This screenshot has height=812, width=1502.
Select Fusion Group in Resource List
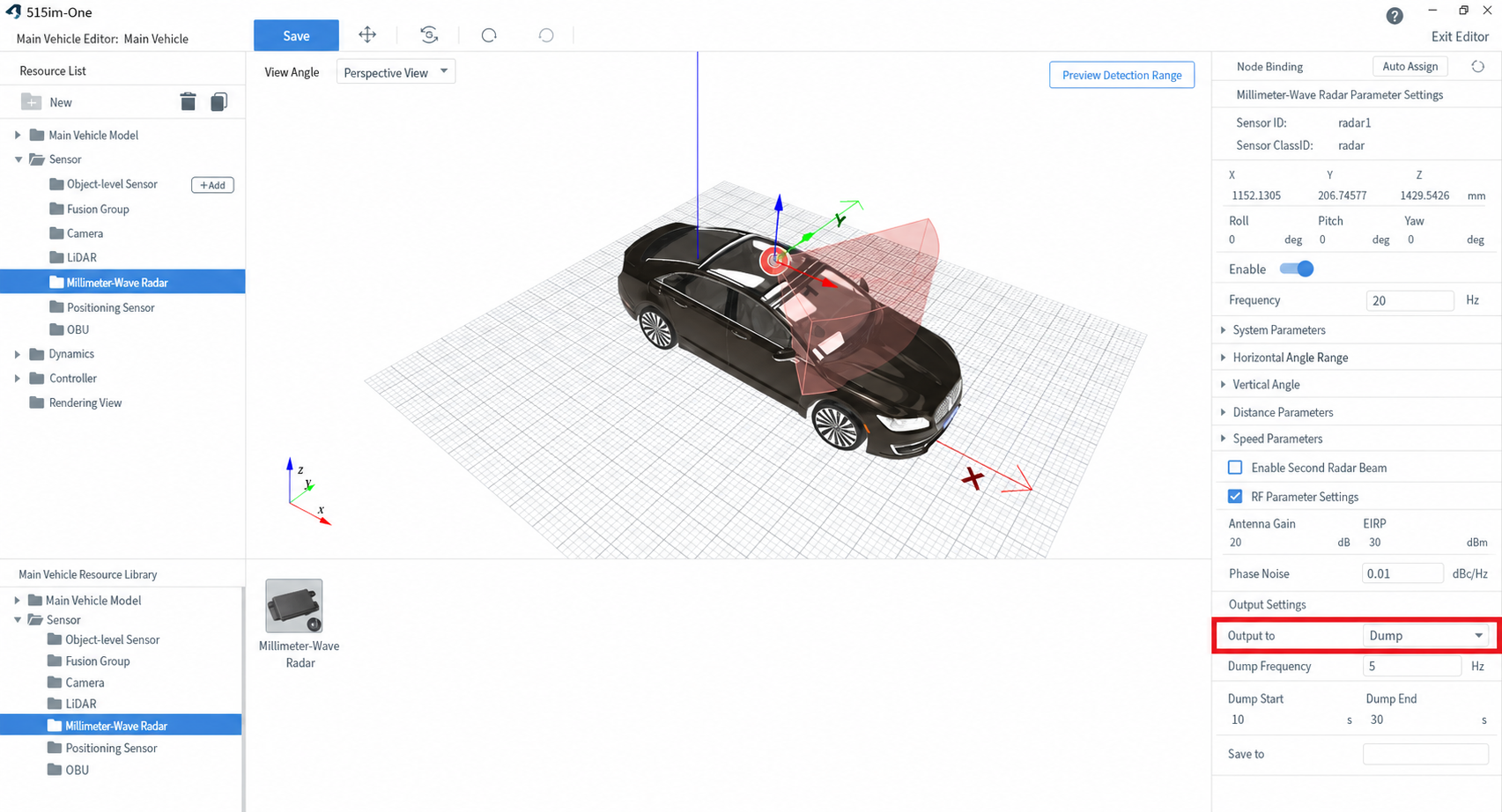point(98,209)
